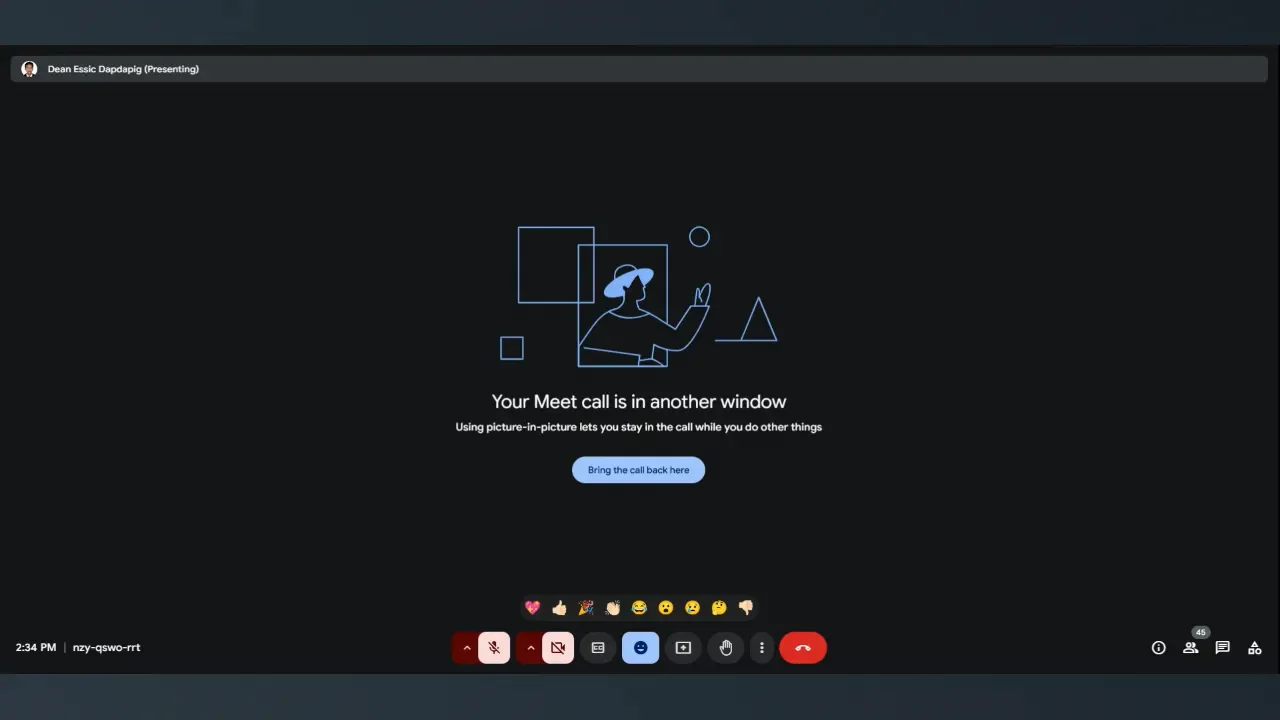
Task: Send the thumbs down reaction
Action: 746,608
